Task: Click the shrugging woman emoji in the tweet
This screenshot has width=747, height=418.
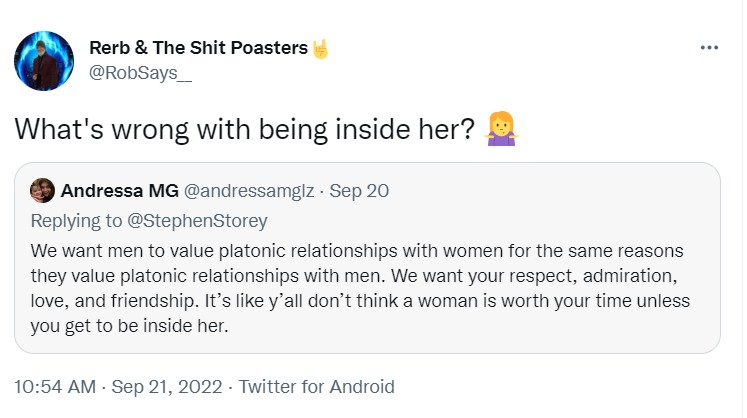Action: click(x=498, y=128)
